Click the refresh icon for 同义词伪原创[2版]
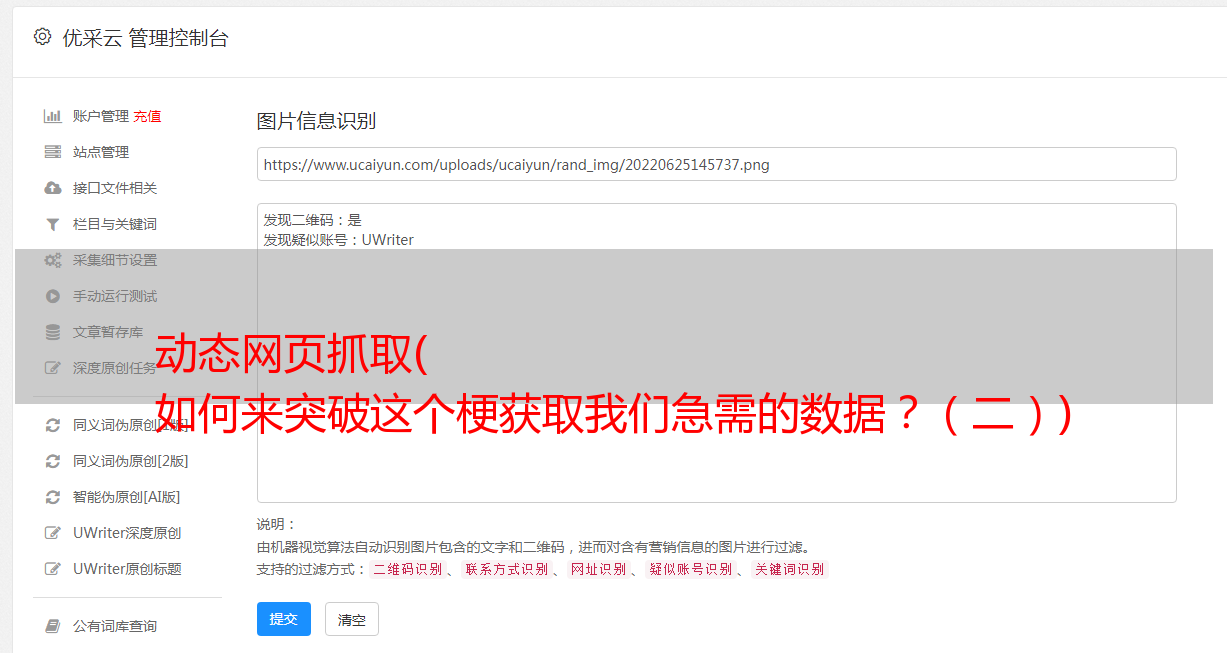This screenshot has height=653, width=1227. point(53,461)
